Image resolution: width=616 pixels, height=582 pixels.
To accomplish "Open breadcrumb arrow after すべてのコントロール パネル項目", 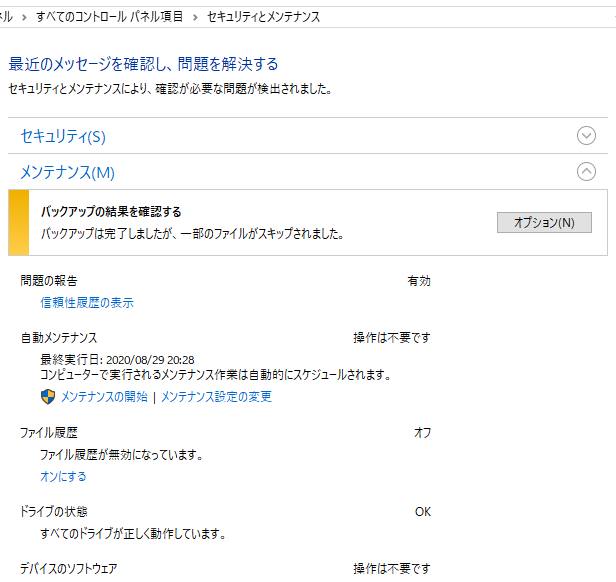I will tap(194, 18).
